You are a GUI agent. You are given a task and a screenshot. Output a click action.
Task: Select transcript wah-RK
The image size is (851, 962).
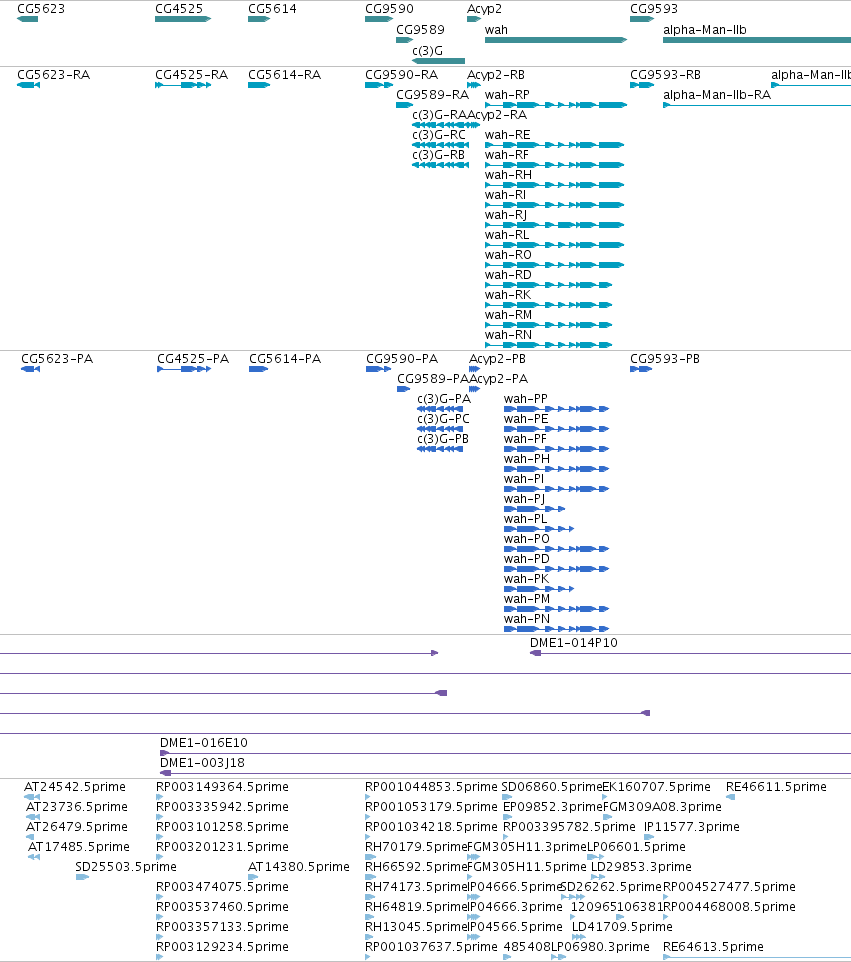507,294
